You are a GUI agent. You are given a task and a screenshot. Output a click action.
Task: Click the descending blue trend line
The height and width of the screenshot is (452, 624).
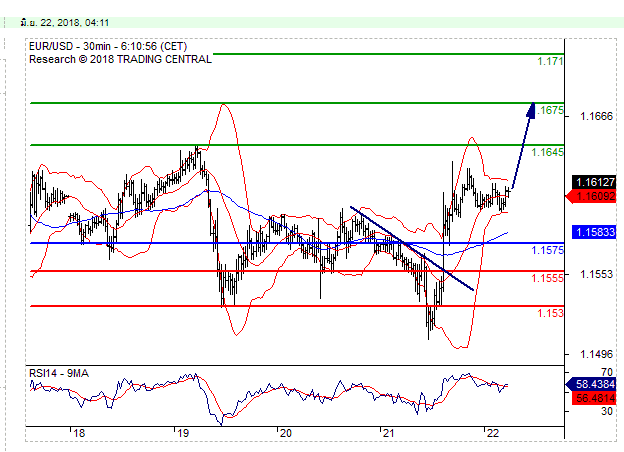[x=410, y=247]
